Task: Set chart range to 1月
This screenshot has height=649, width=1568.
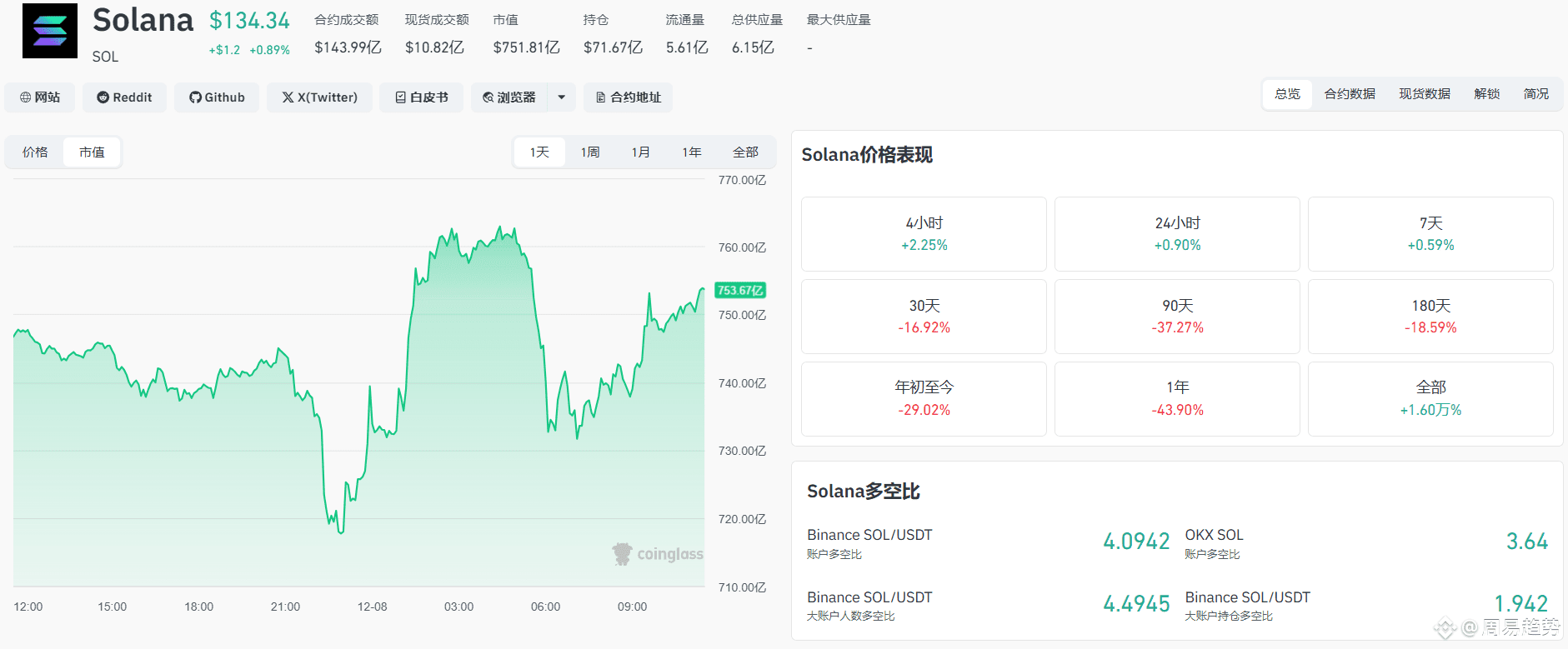Action: tap(641, 152)
